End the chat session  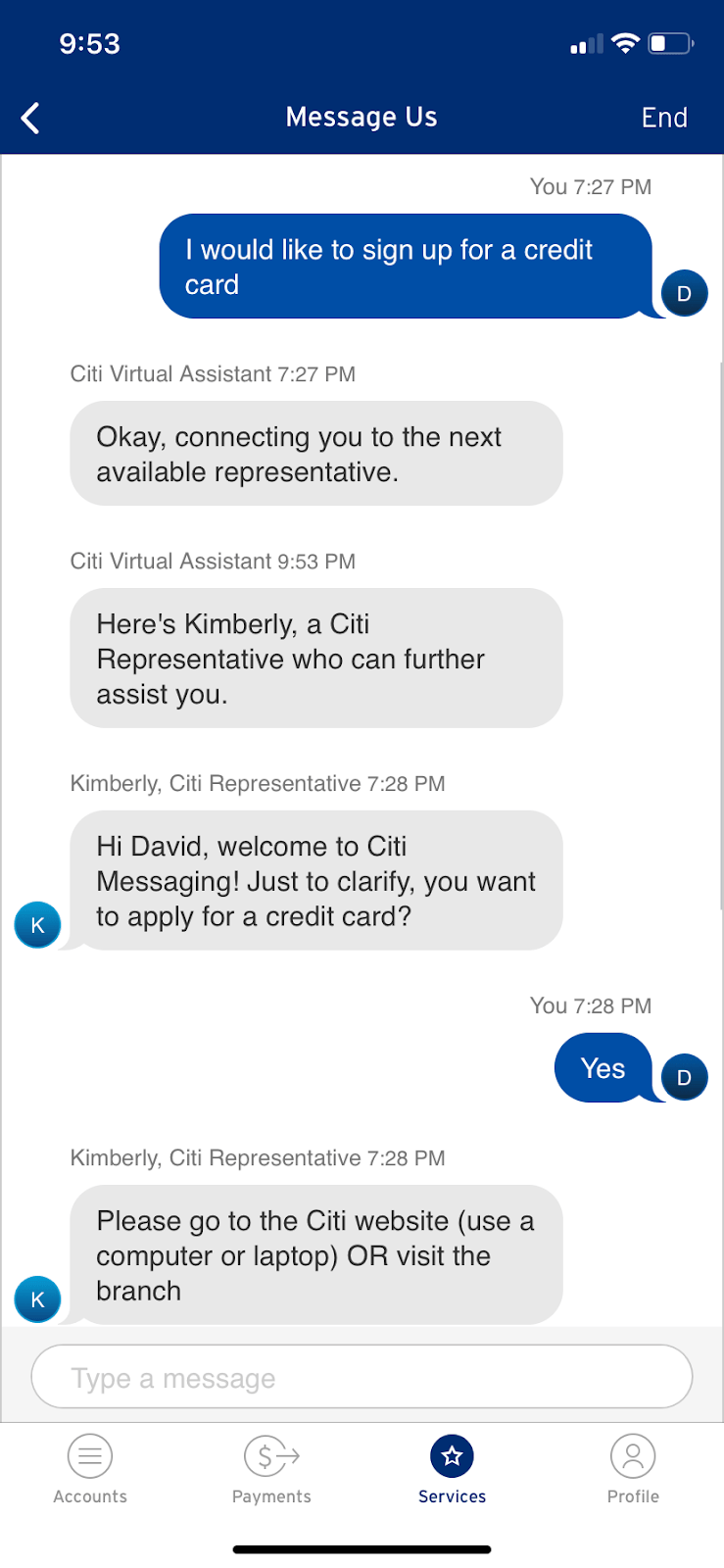663,118
